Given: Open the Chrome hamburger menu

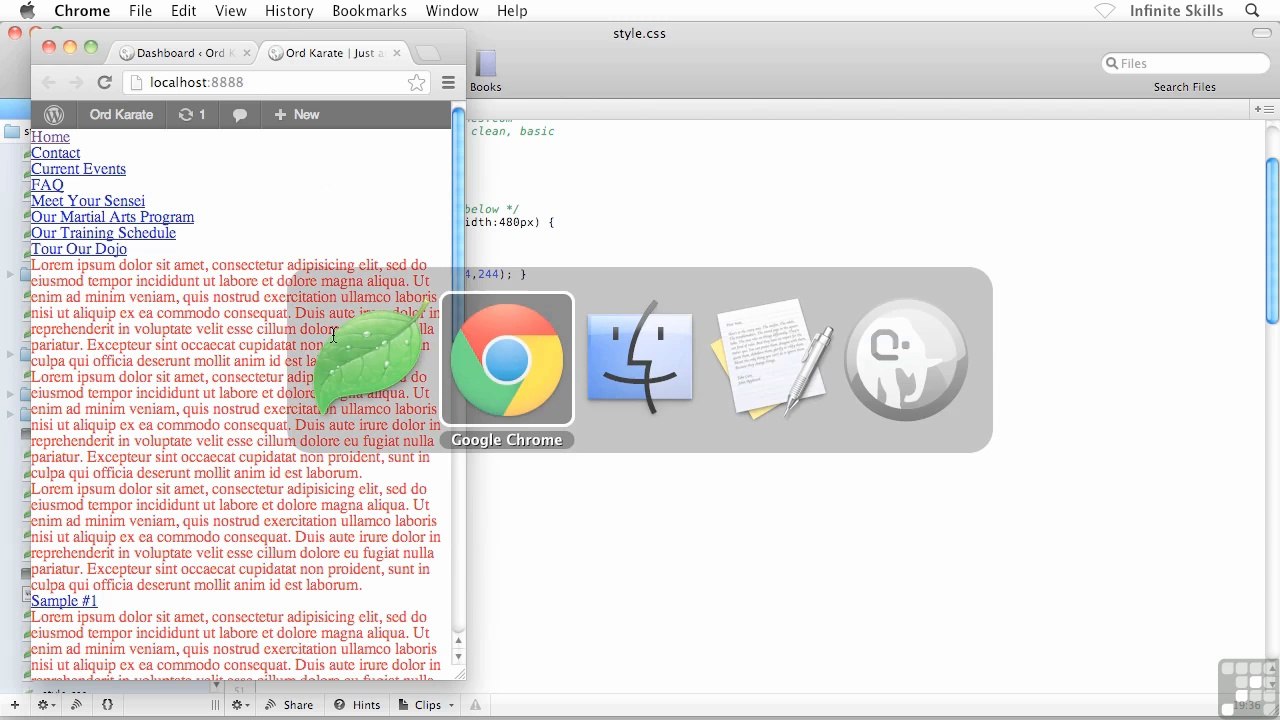Looking at the screenshot, I should tap(448, 83).
